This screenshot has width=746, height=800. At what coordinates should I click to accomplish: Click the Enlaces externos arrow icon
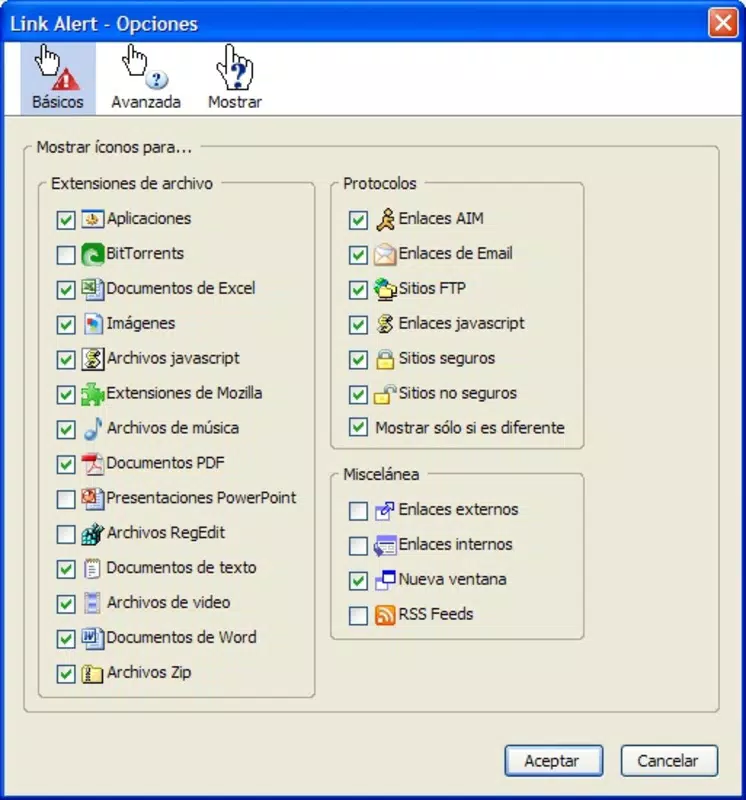(x=385, y=510)
